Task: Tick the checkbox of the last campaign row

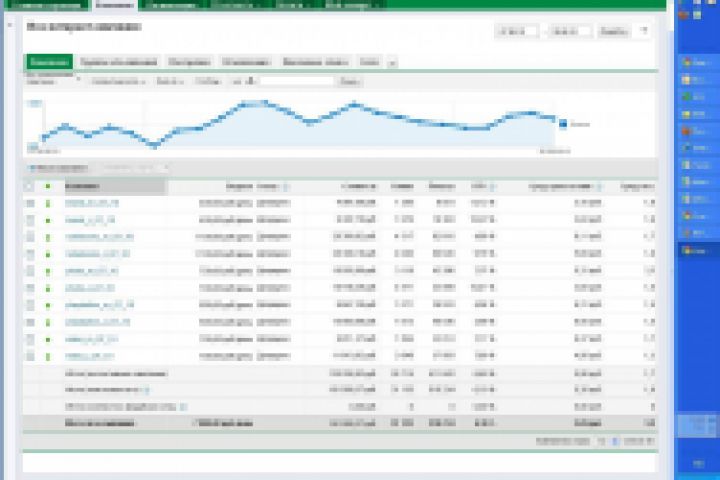Action: pos(30,356)
